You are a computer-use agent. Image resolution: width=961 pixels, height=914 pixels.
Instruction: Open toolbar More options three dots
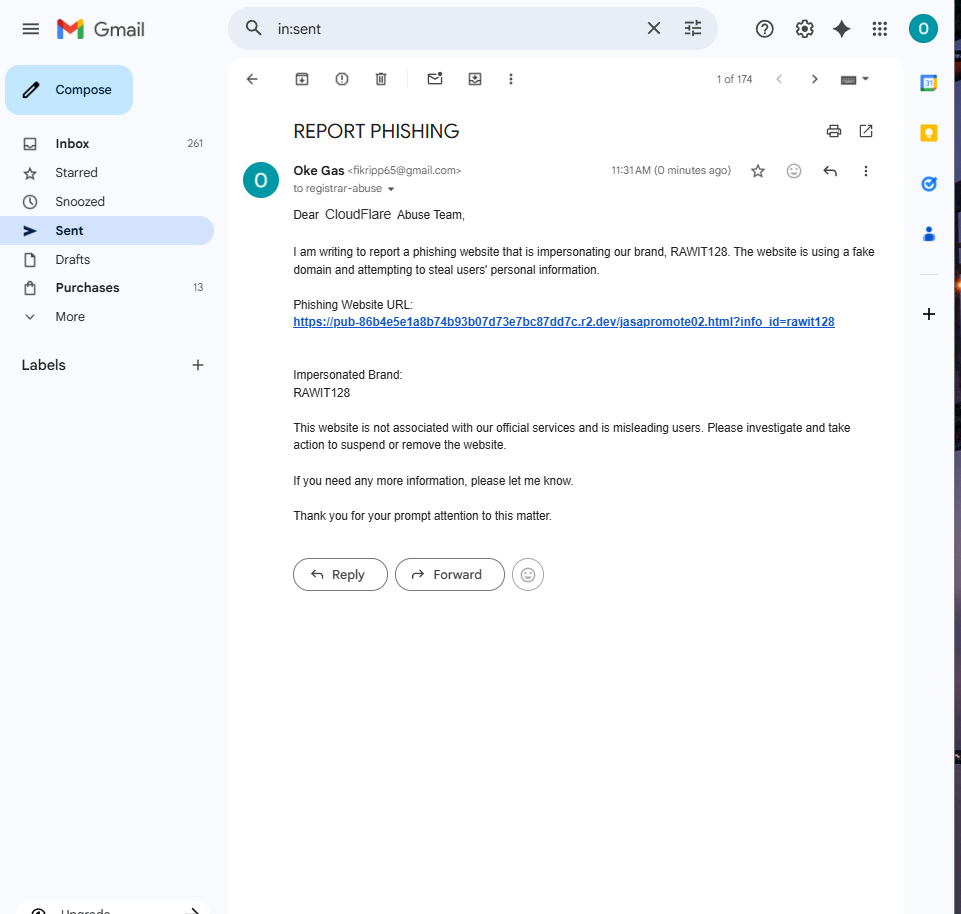click(511, 79)
